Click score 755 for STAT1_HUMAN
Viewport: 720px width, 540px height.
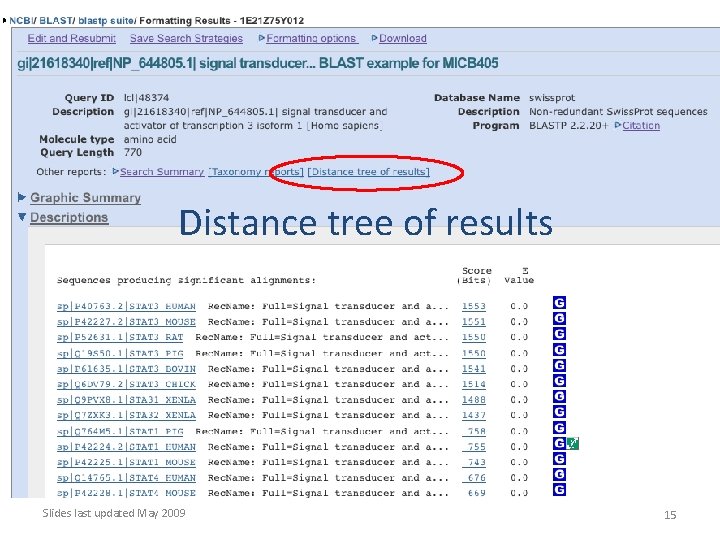point(474,447)
